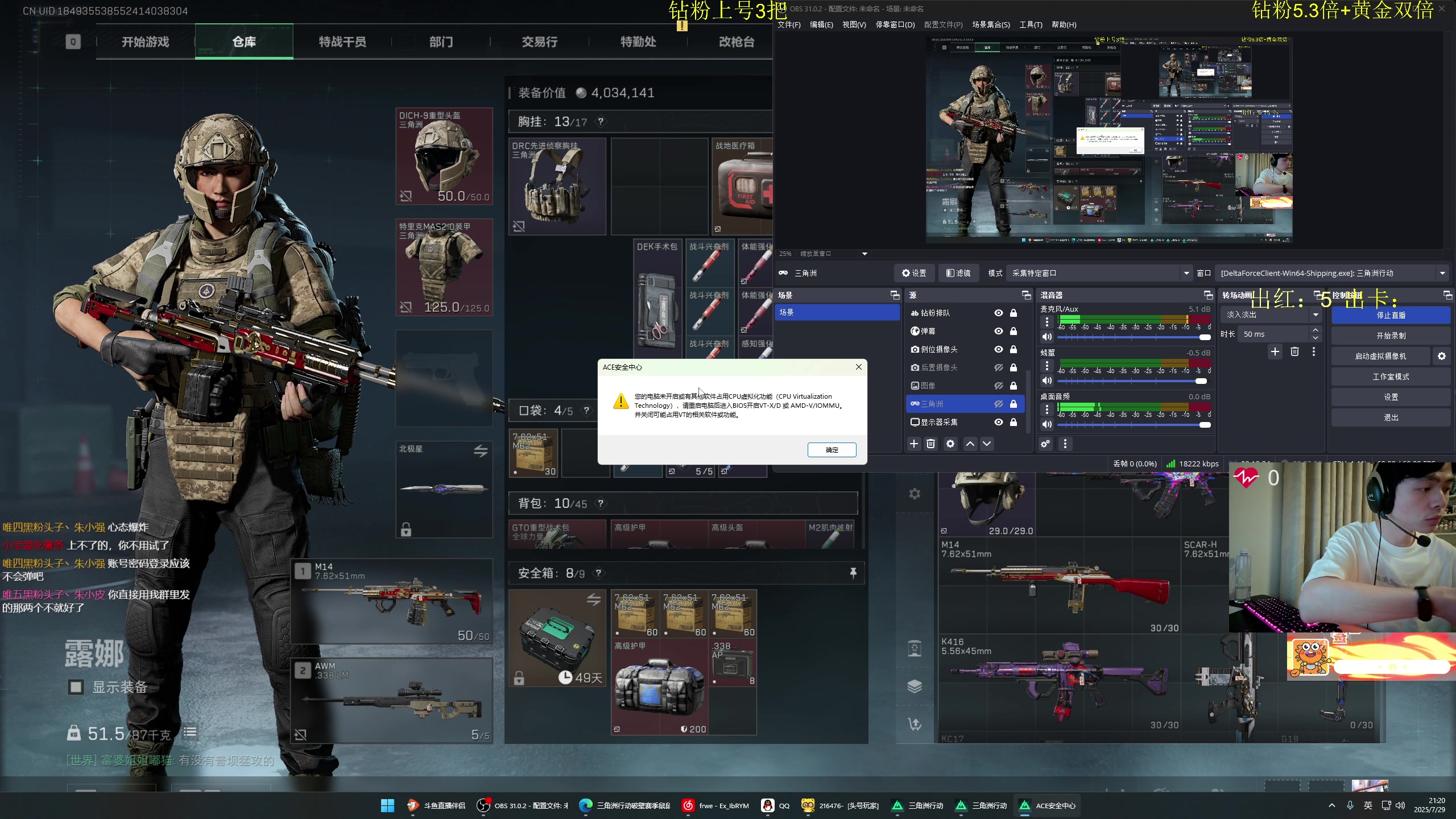Open help for 背包 capacity
The width and height of the screenshot is (1456, 819).
601,503
